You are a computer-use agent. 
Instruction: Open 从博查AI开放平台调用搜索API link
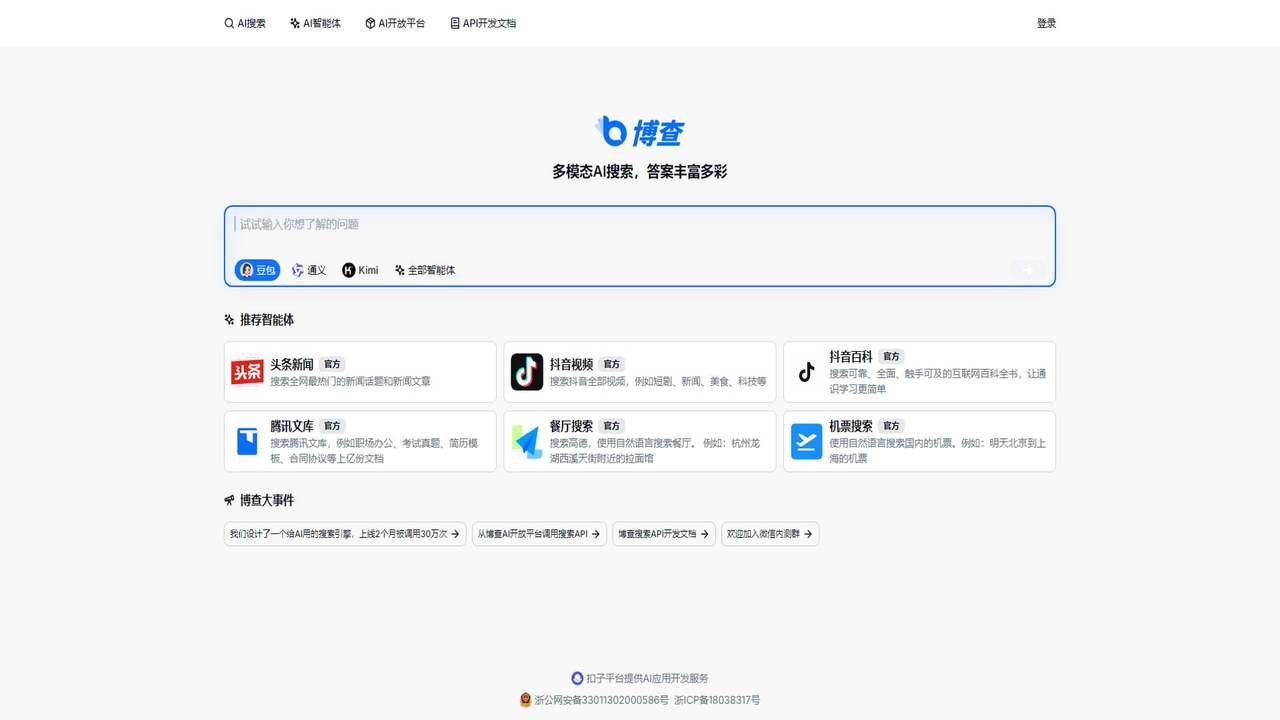[x=539, y=534]
